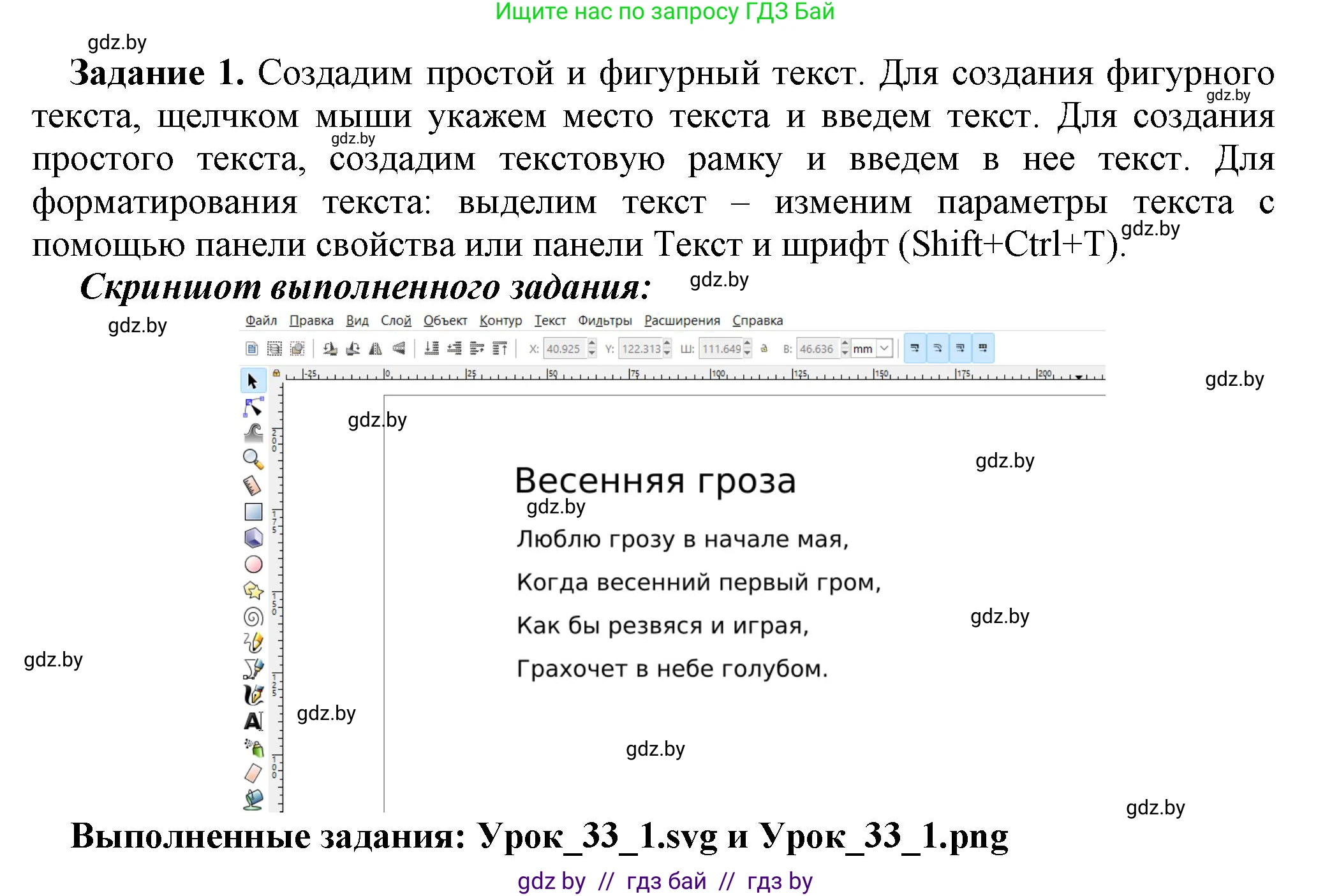
Task: Choose the Text tool
Action: (x=252, y=719)
